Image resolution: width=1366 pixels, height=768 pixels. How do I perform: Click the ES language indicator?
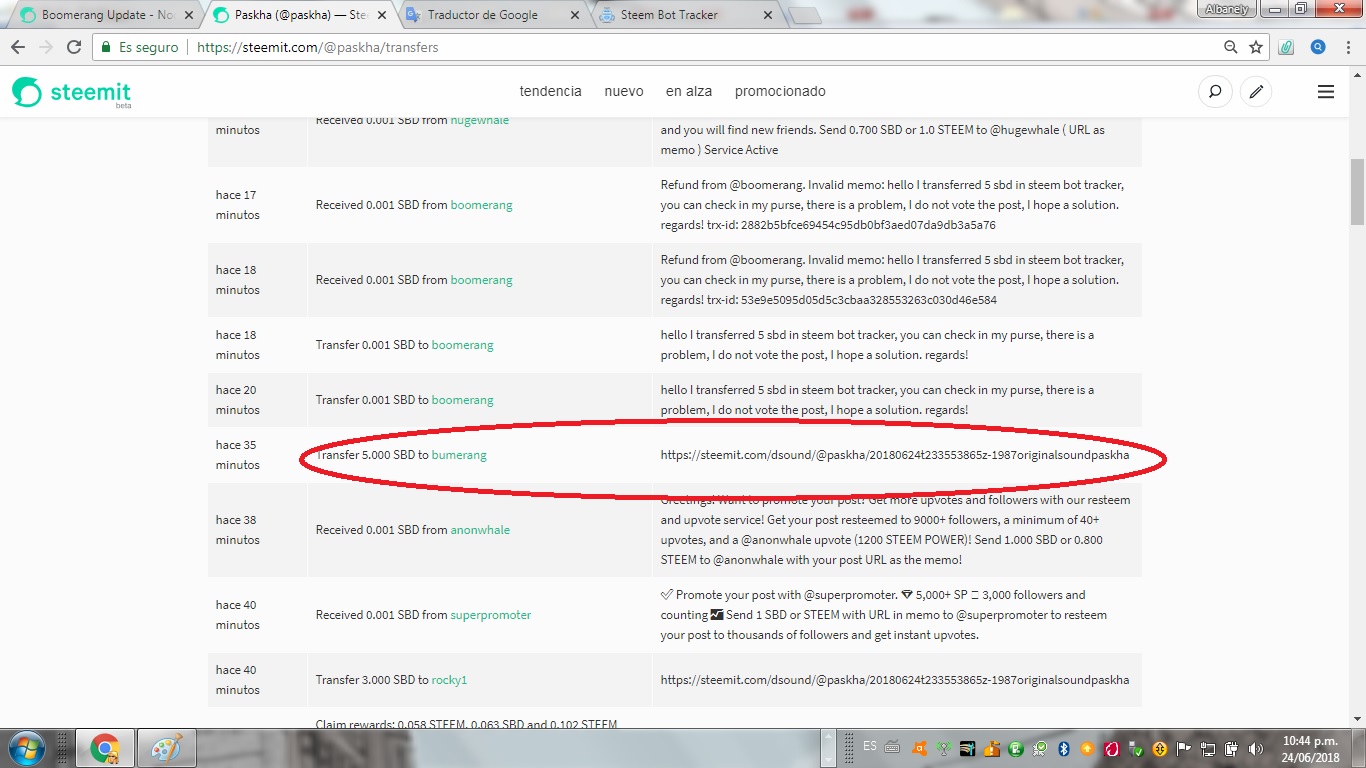[x=869, y=747]
